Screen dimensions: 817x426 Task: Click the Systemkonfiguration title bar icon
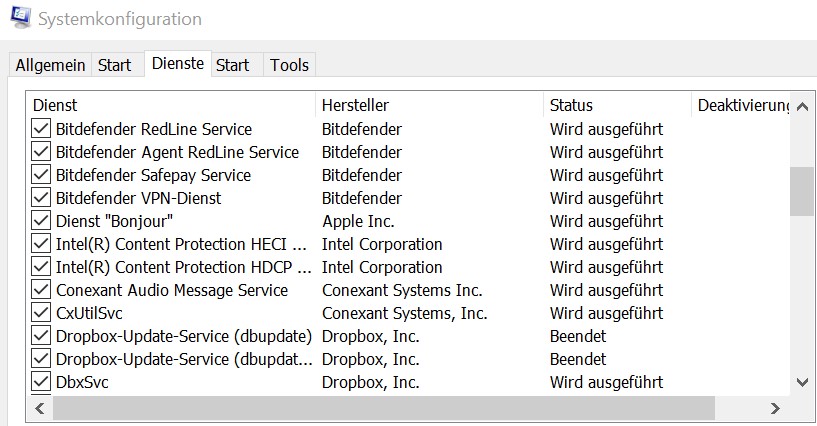pos(16,19)
